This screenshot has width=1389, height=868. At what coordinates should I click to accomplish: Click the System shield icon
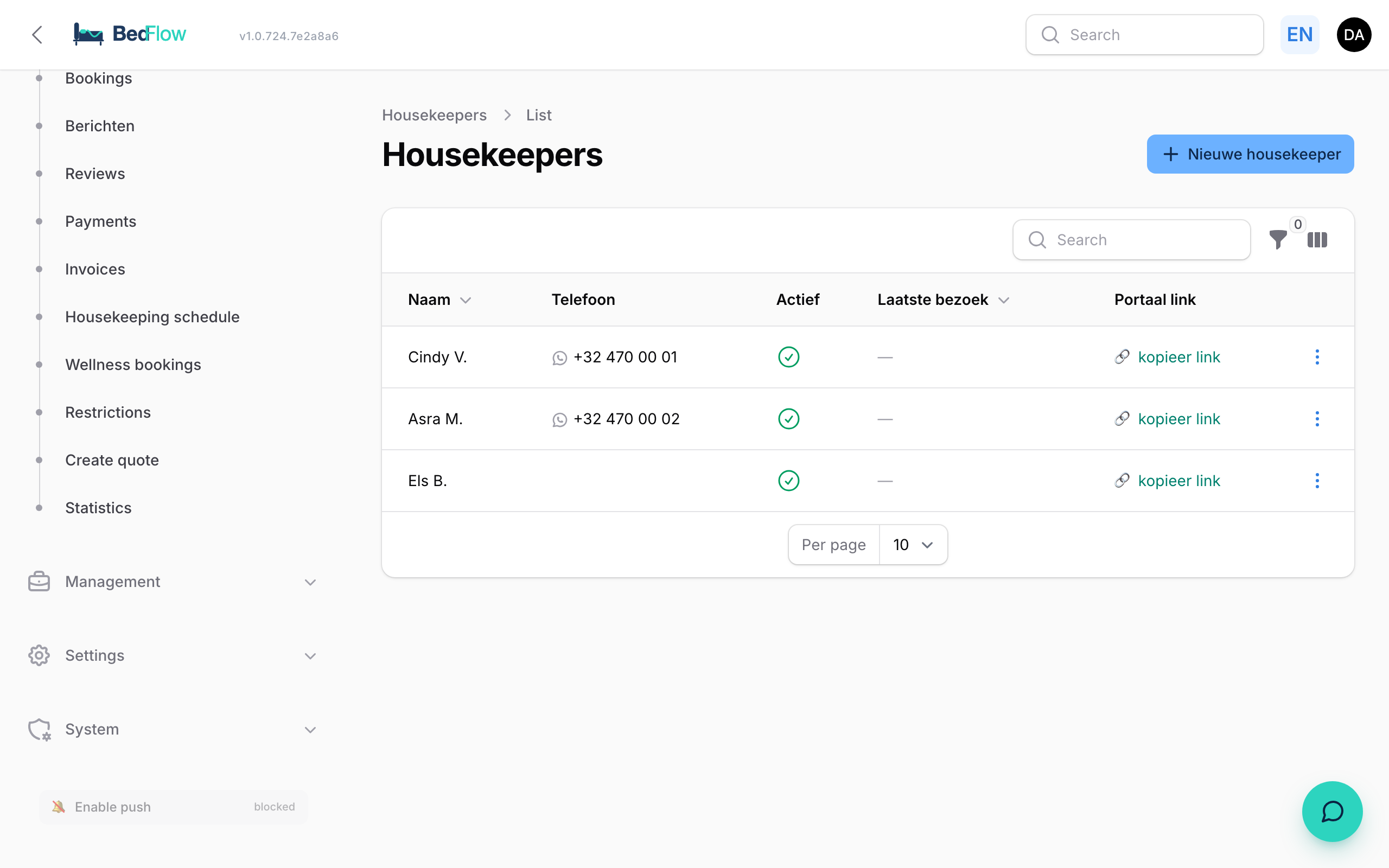39,729
